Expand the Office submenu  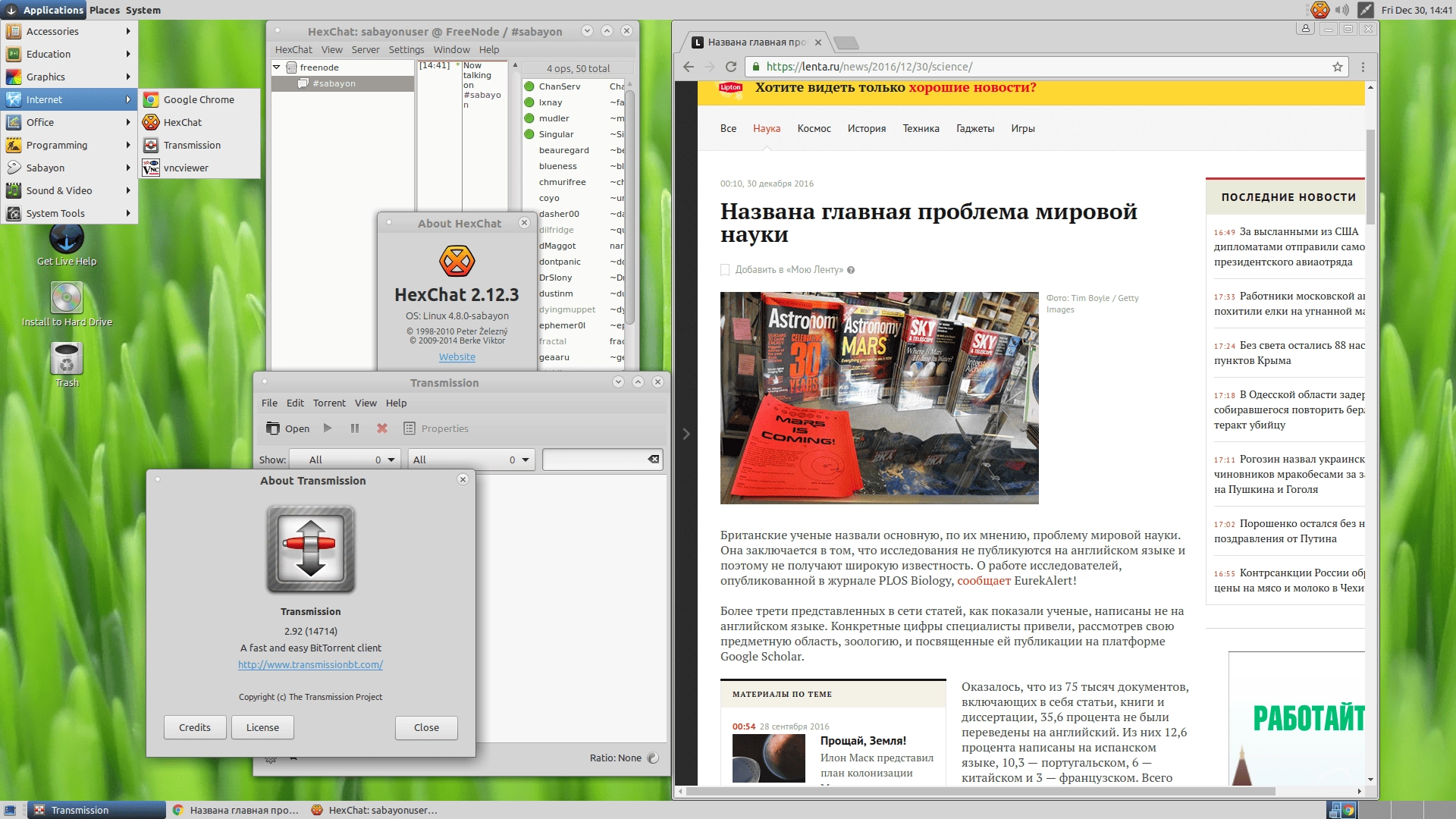click(68, 122)
